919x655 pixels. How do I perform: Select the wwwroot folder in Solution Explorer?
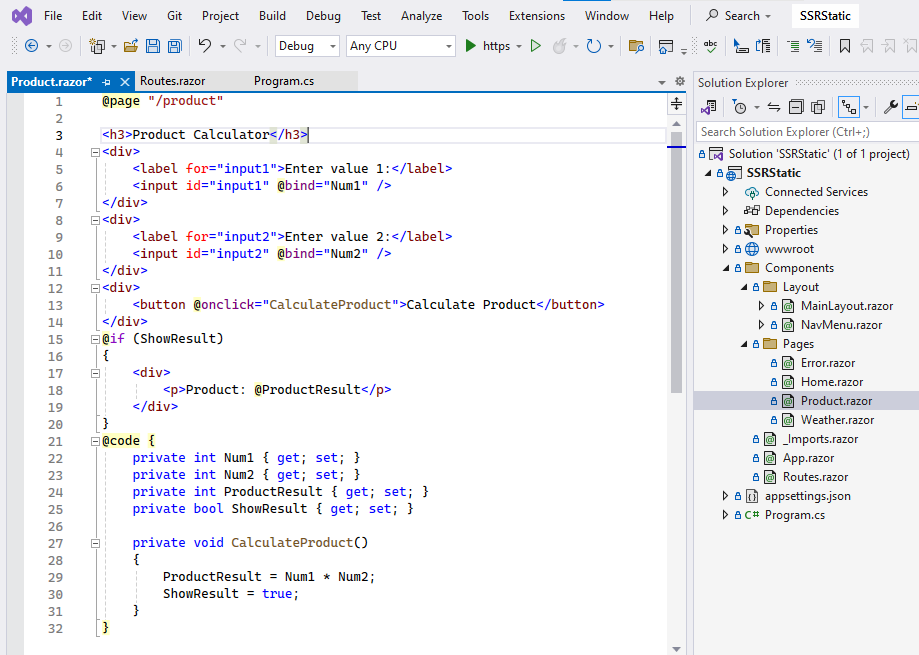click(x=789, y=249)
